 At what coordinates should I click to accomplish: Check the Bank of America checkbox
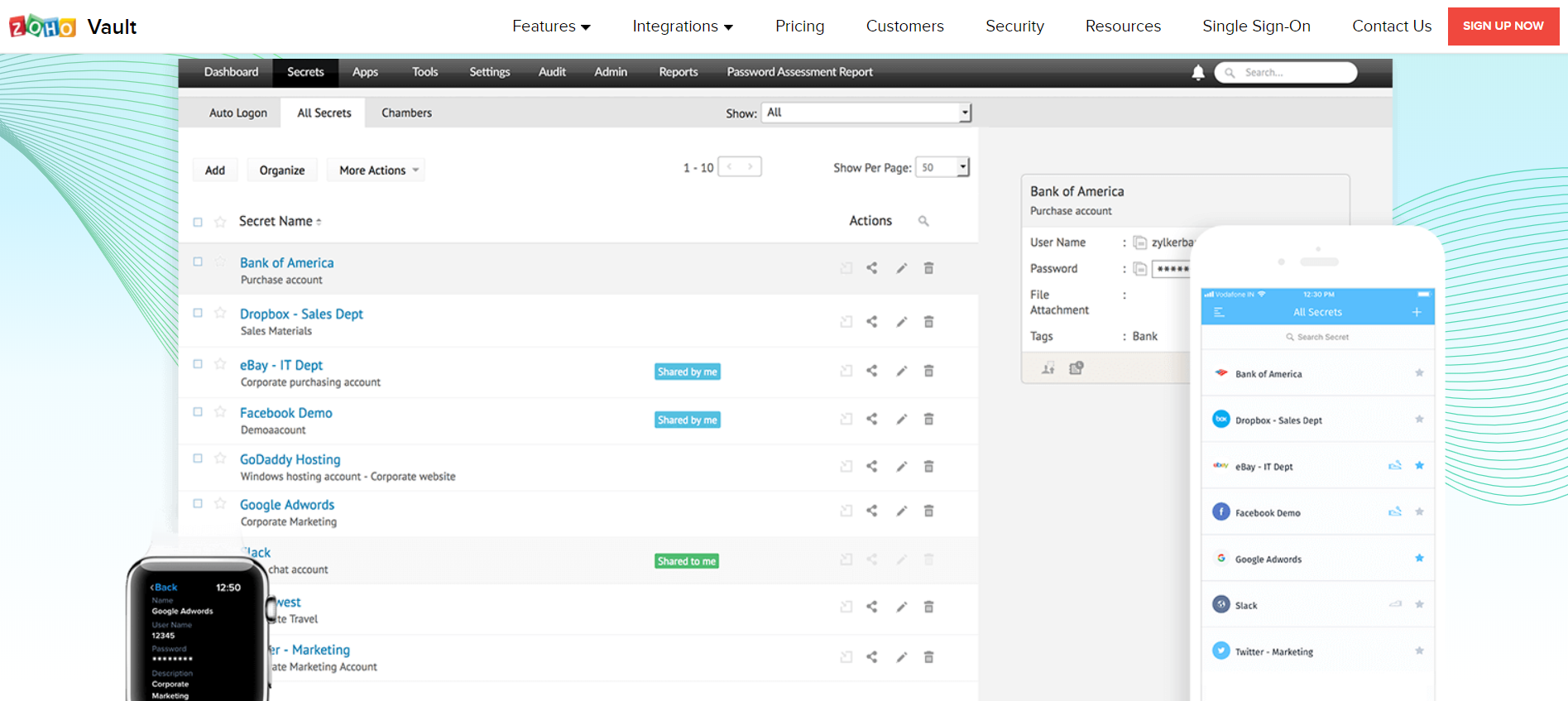coord(198,262)
